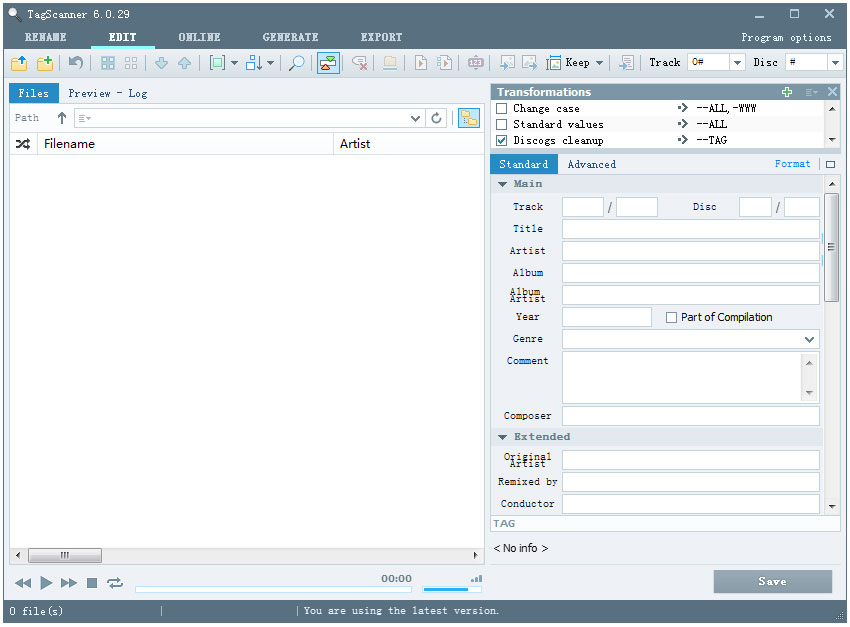850x627 pixels.
Task: Click the single page play icon
Action: pos(421,63)
